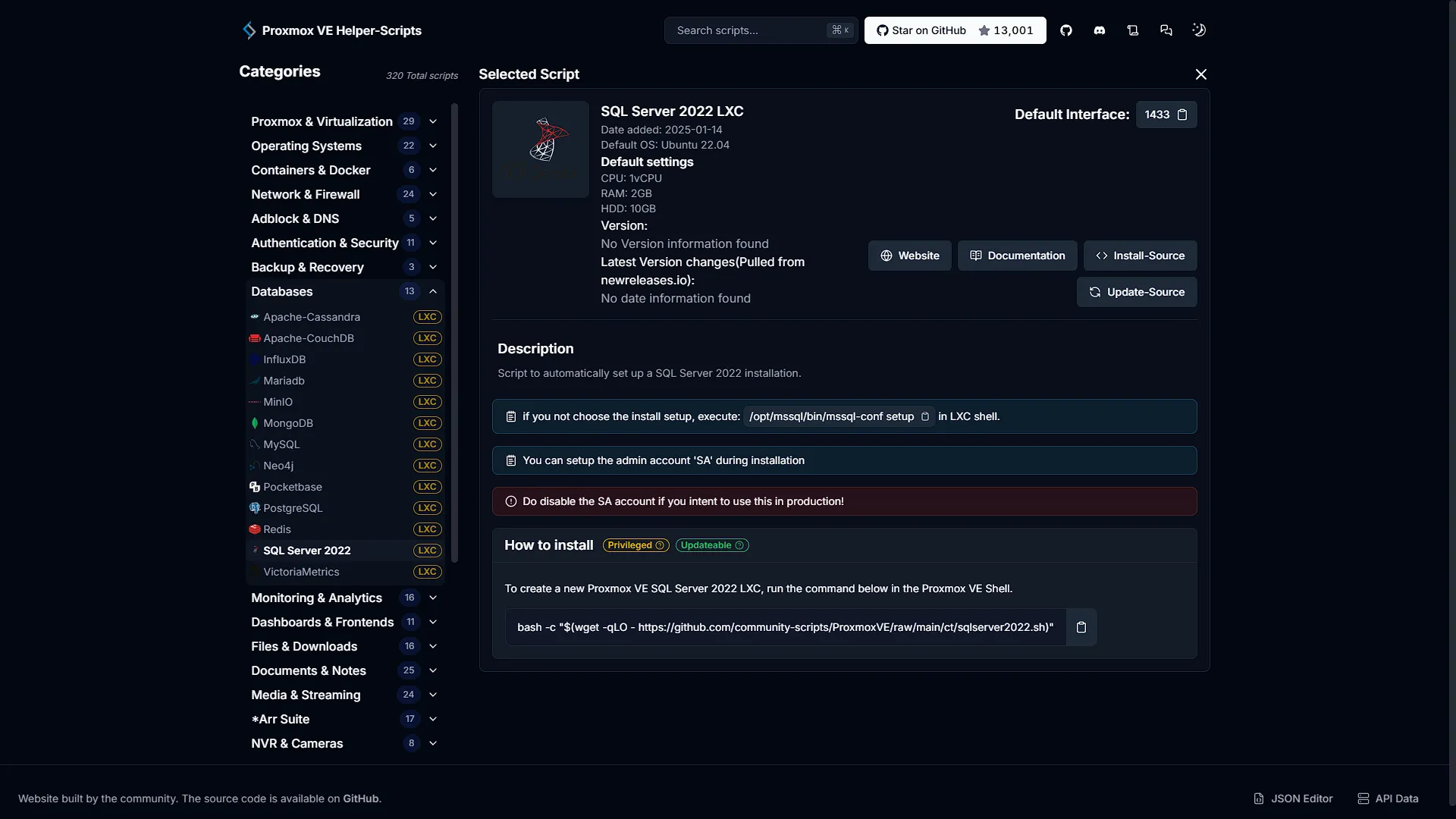Click the categories list scrollbar
This screenshot has width=1456, height=819.
point(454,334)
